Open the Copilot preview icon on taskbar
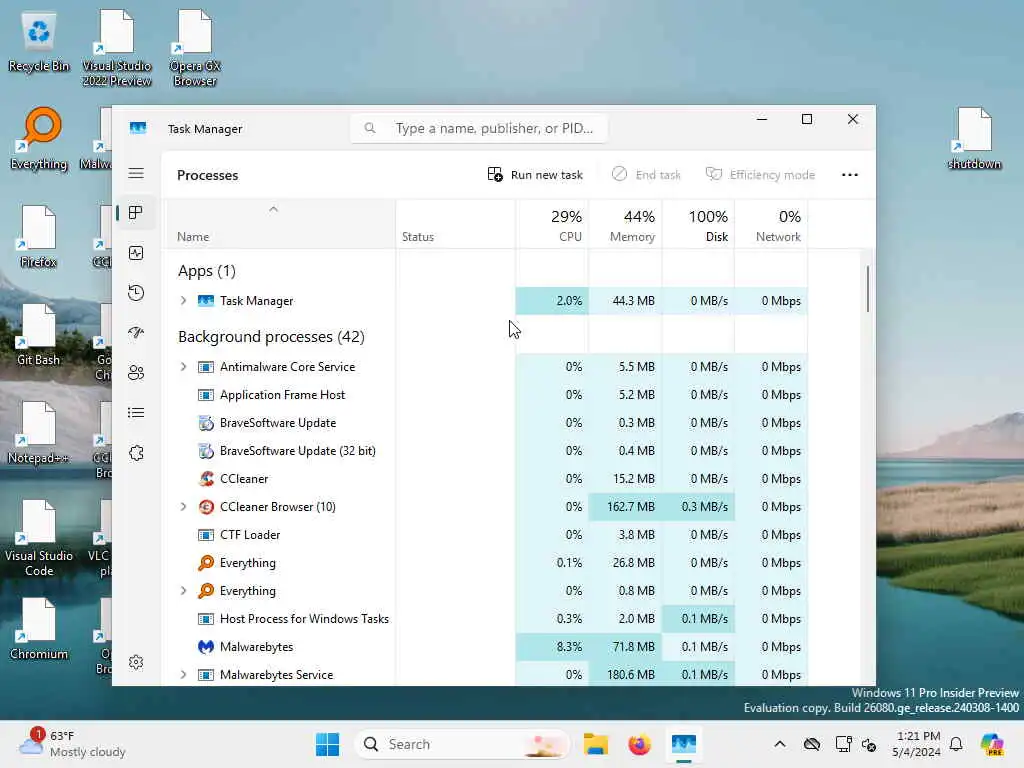Image resolution: width=1024 pixels, height=768 pixels. [x=992, y=744]
